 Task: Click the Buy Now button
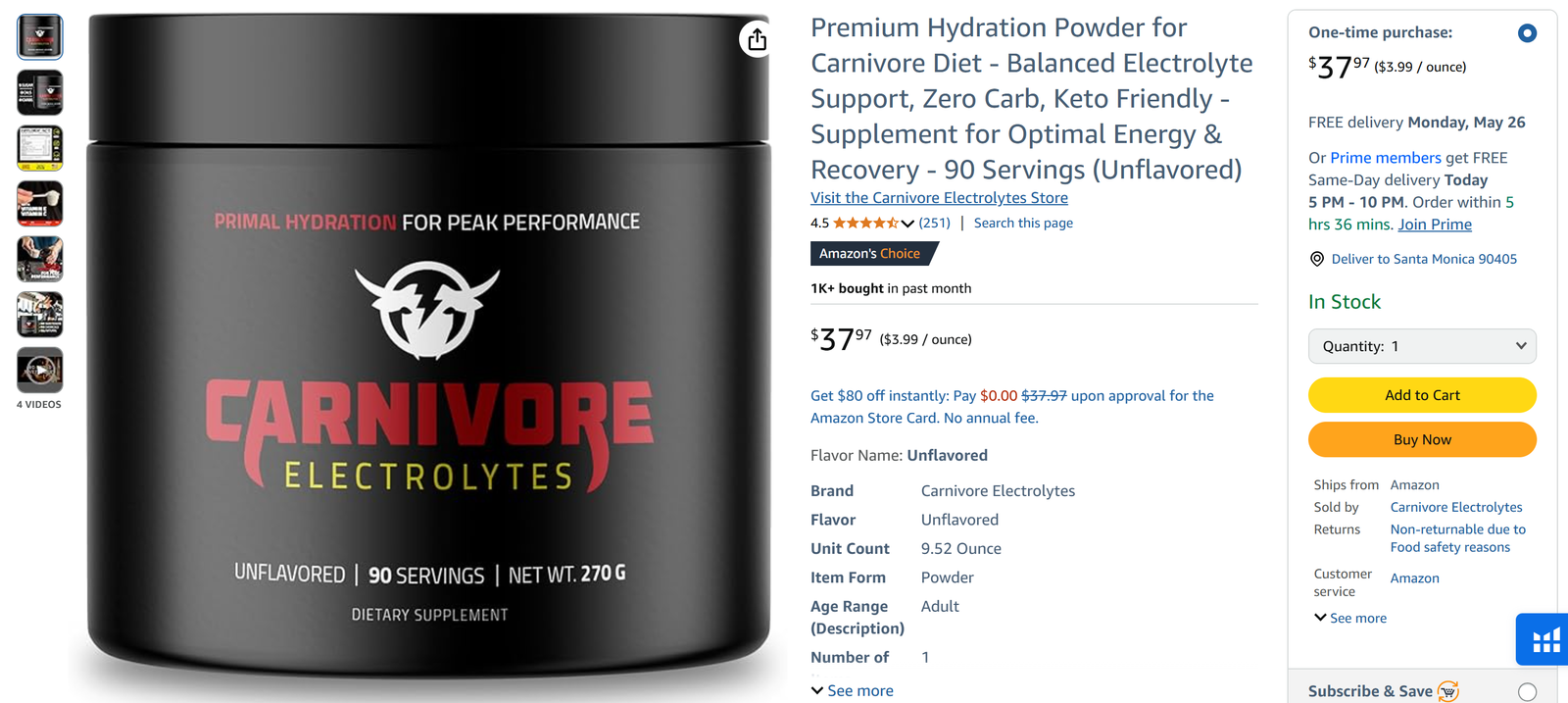(x=1422, y=439)
